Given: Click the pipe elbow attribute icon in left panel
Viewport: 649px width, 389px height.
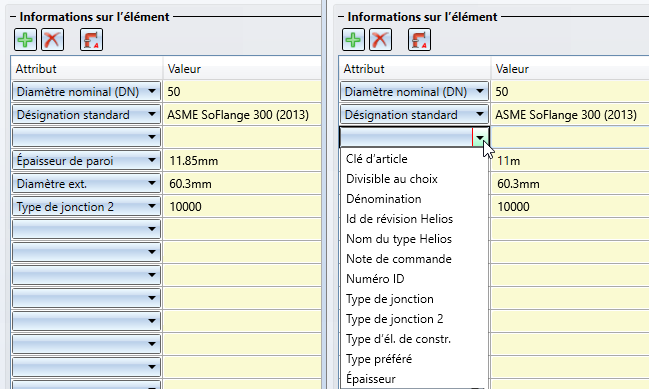Looking at the screenshot, I should coord(91,40).
